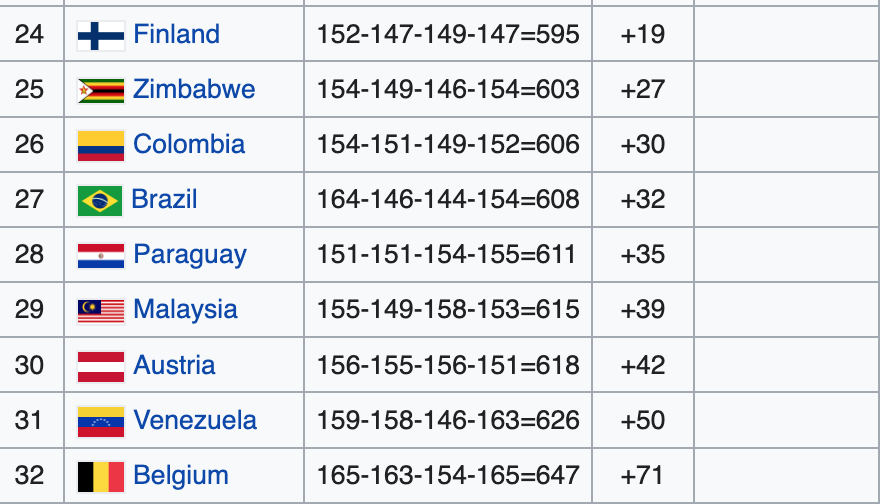Follow the Austria link

(174, 365)
